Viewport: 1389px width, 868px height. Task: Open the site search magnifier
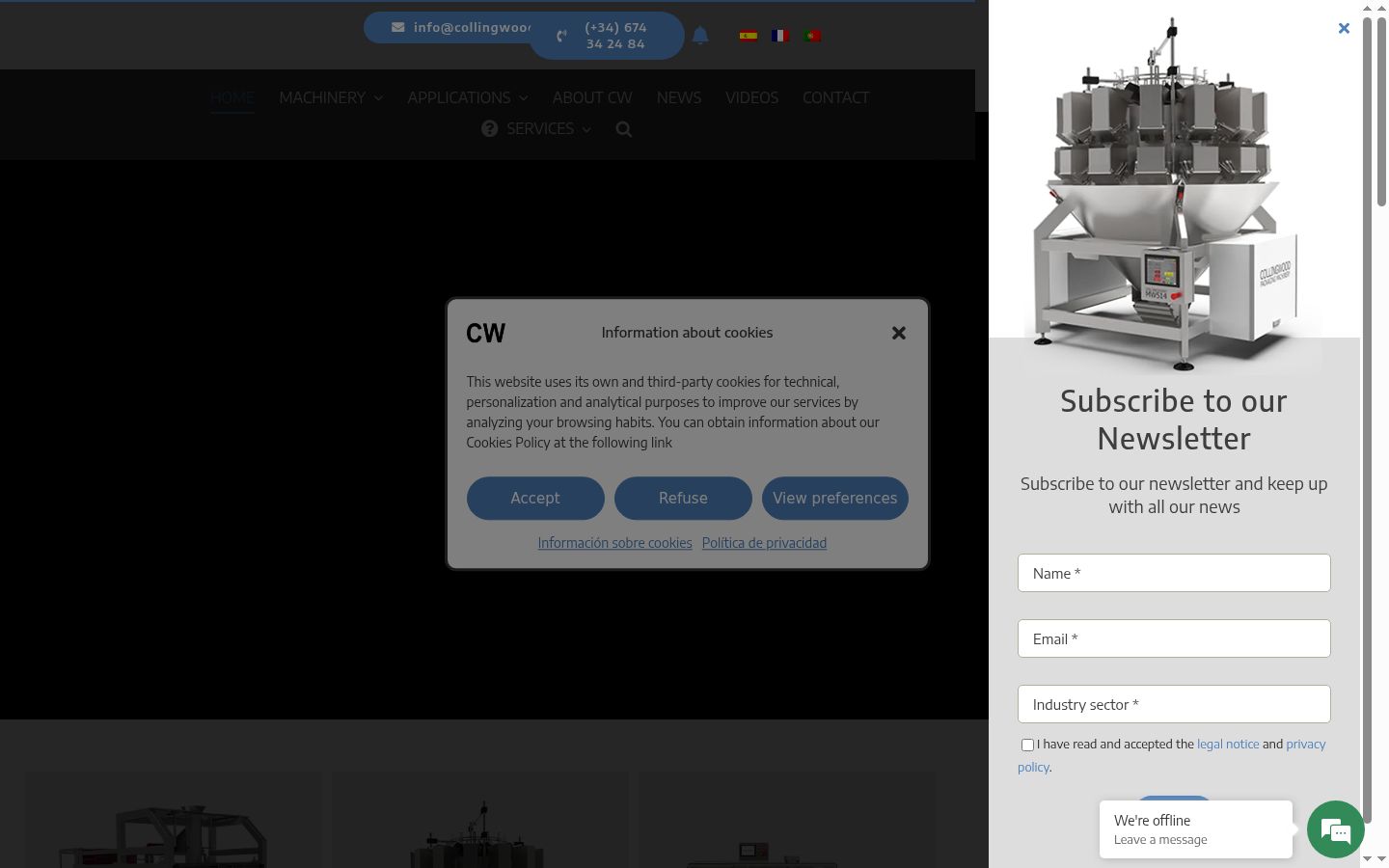(624, 129)
